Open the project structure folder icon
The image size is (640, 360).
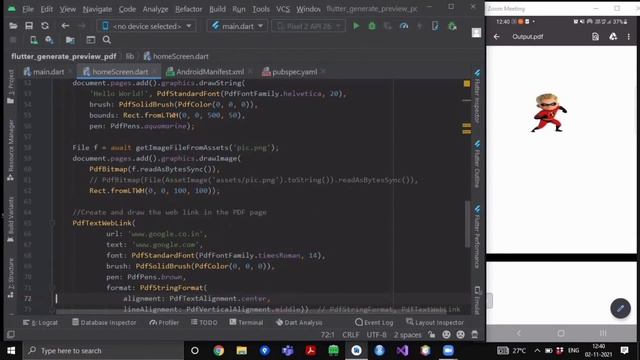pyautogui.click(x=70, y=40)
